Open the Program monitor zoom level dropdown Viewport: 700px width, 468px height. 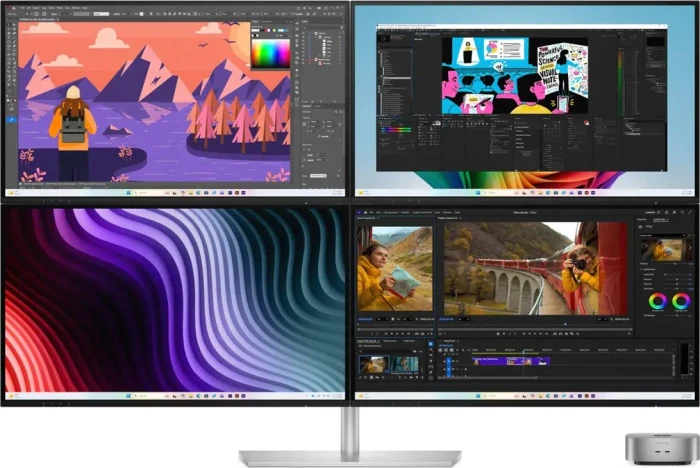pyautogui.click(x=463, y=319)
